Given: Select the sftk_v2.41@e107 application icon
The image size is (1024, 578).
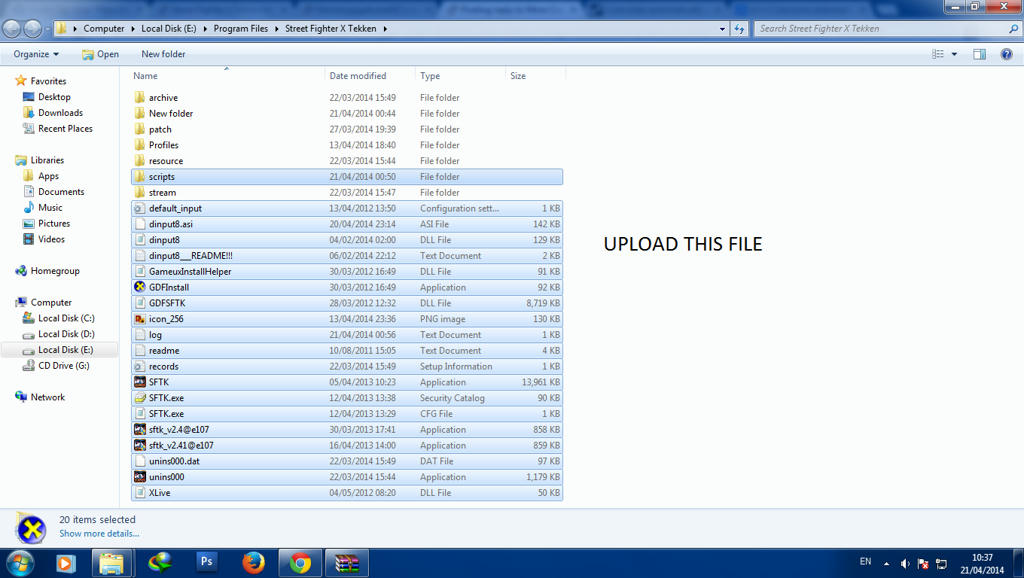Looking at the screenshot, I should pyautogui.click(x=139, y=445).
